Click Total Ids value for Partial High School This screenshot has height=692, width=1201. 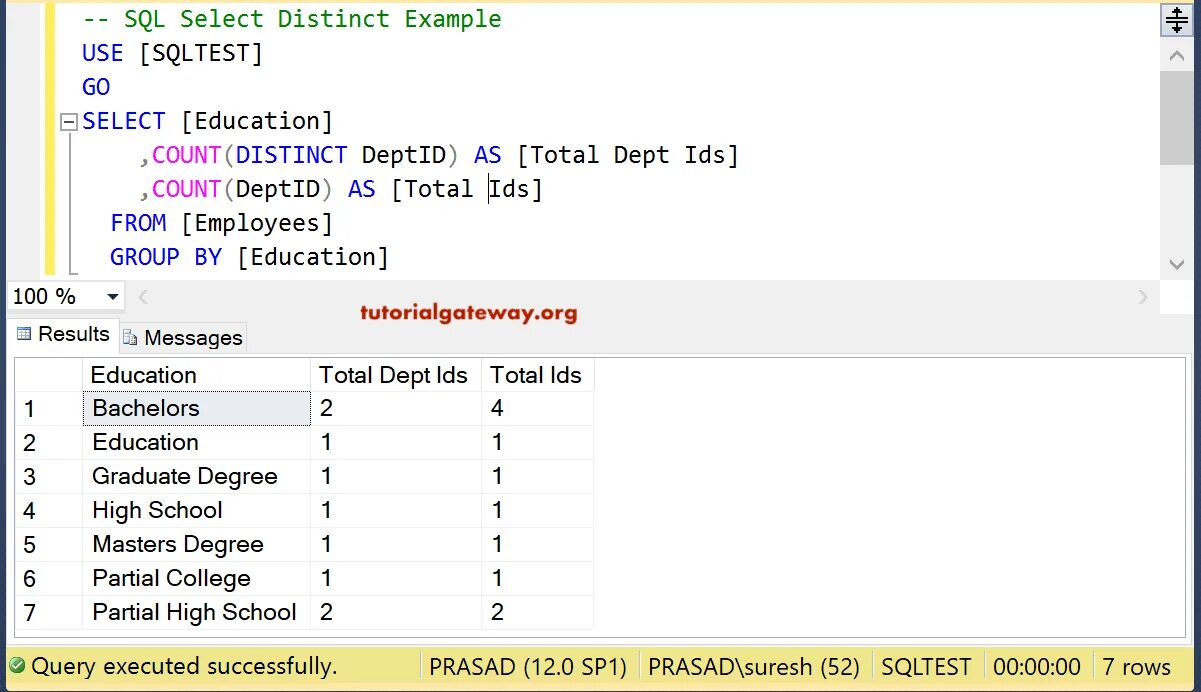click(538, 612)
